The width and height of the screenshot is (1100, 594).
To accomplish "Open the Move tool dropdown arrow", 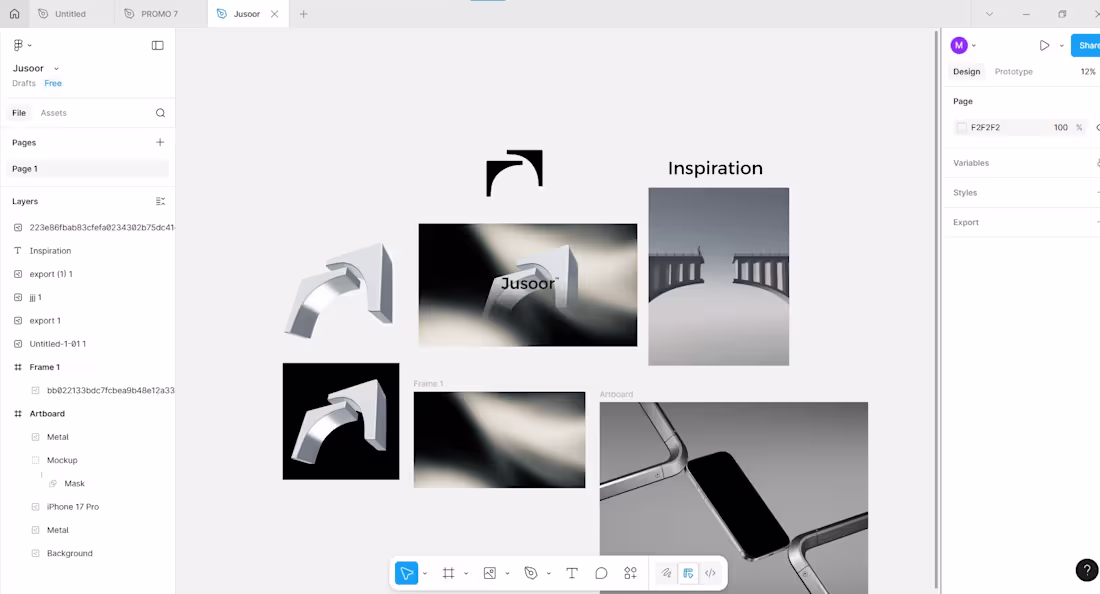I will pyautogui.click(x=425, y=572).
